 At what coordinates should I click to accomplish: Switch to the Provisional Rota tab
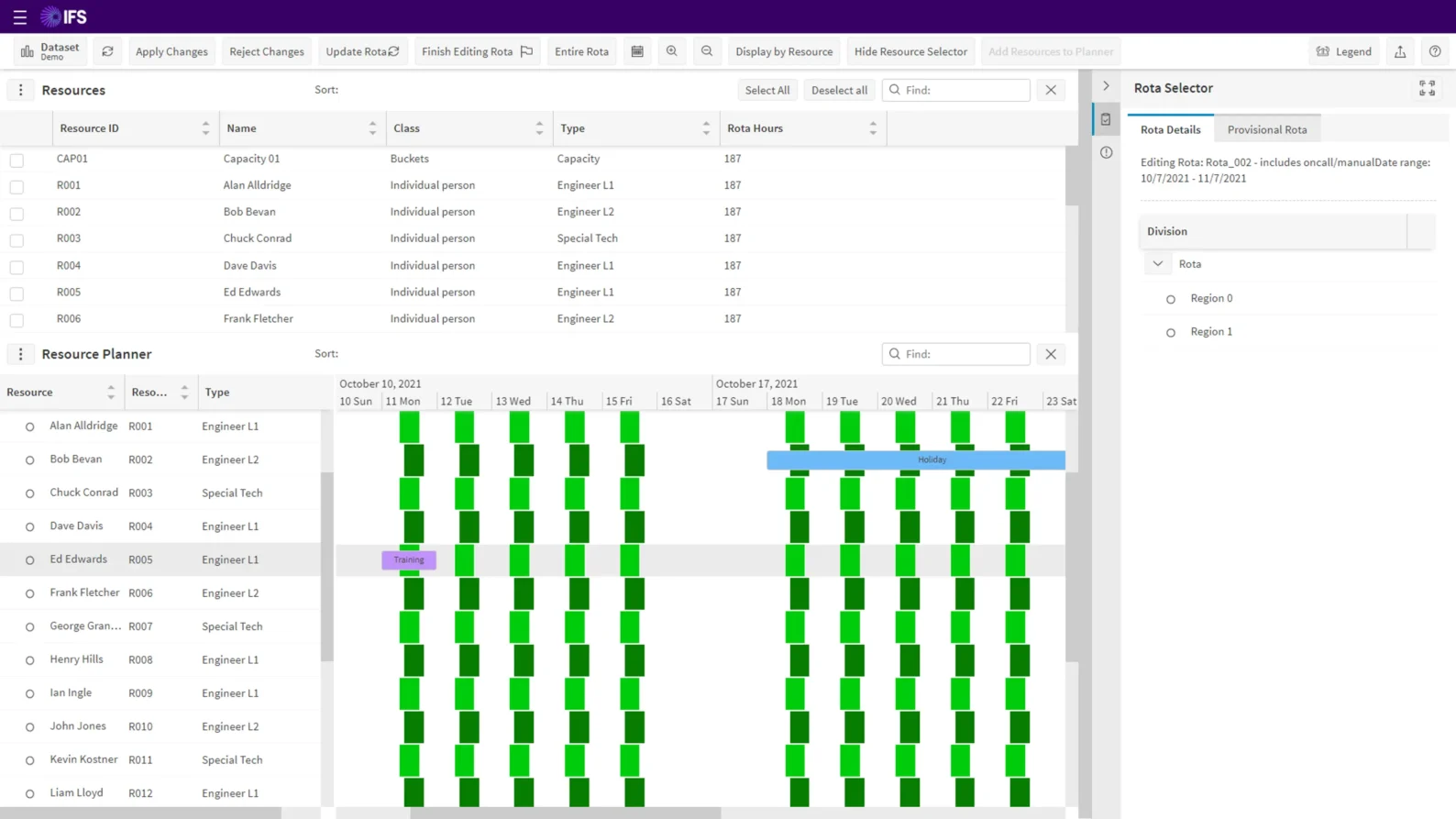coord(1267,129)
